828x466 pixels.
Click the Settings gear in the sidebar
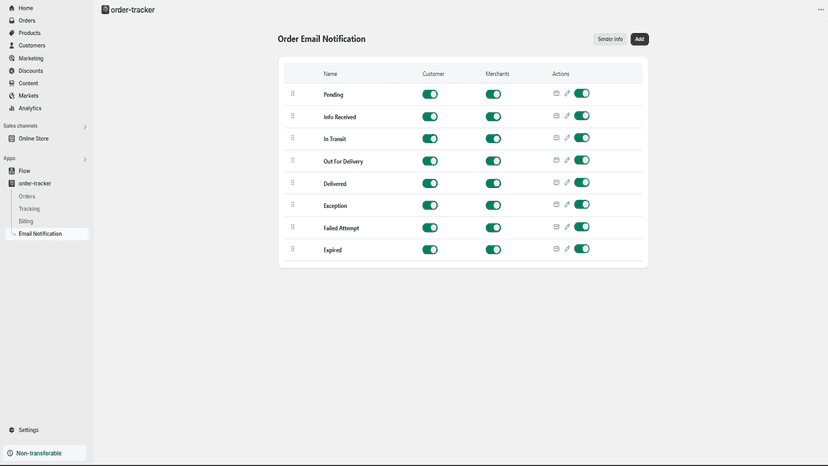click(x=12, y=430)
